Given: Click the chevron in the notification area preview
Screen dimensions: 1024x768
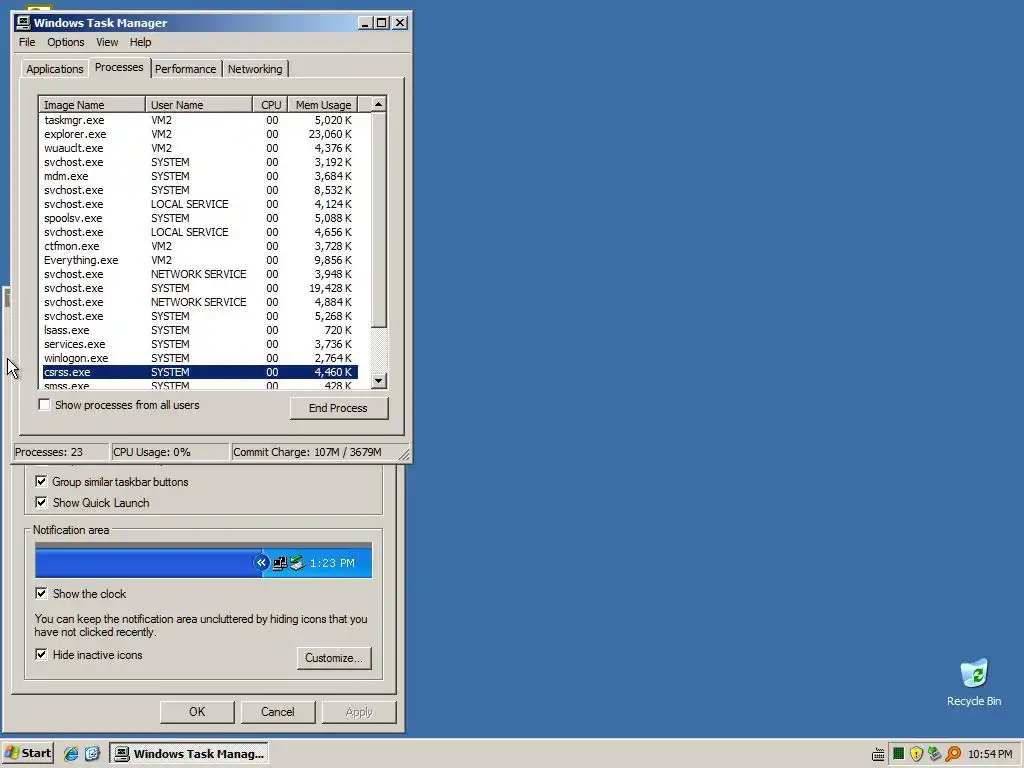Looking at the screenshot, I should 261,562.
